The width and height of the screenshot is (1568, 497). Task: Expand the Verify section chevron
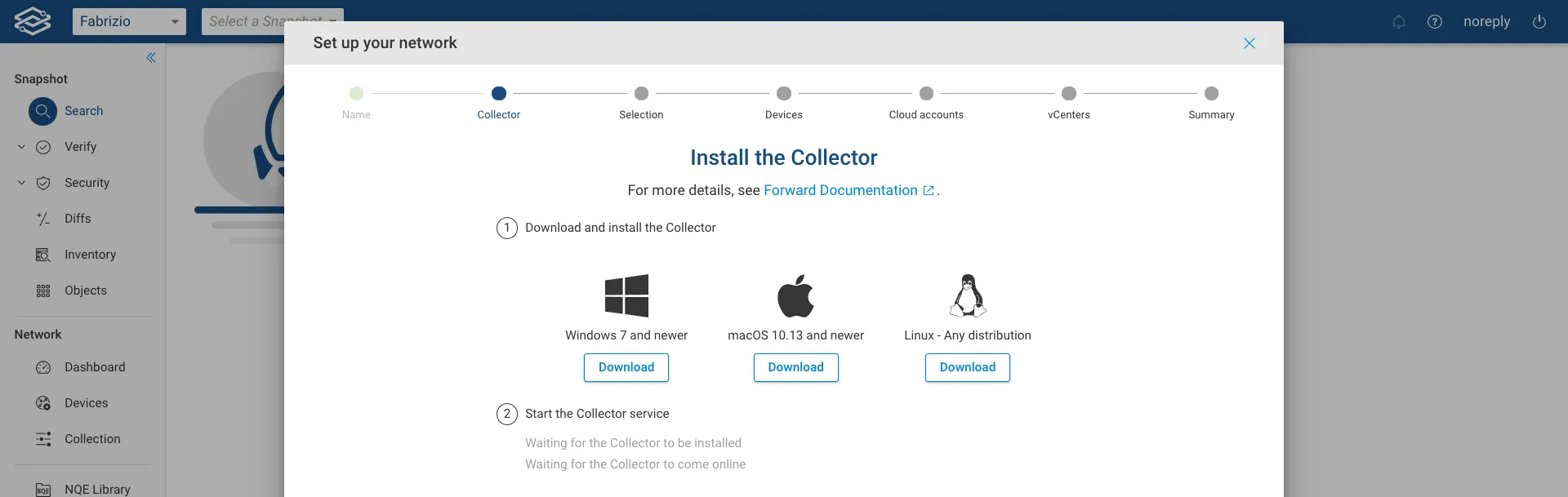point(22,147)
